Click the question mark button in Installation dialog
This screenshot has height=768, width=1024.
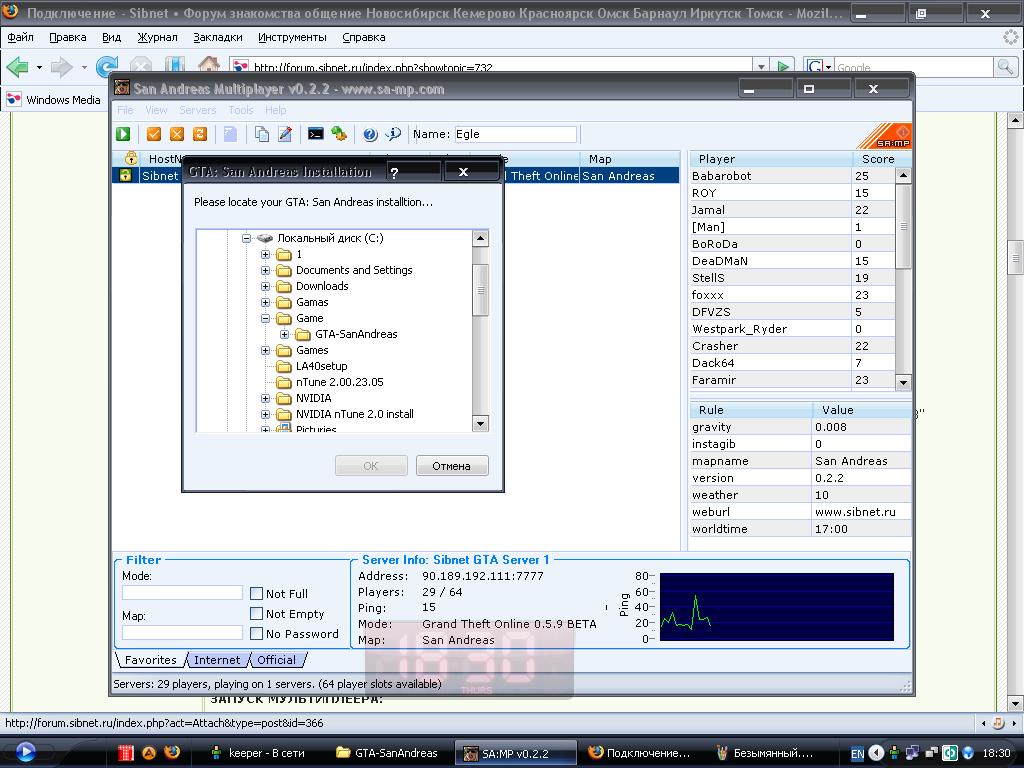point(394,172)
